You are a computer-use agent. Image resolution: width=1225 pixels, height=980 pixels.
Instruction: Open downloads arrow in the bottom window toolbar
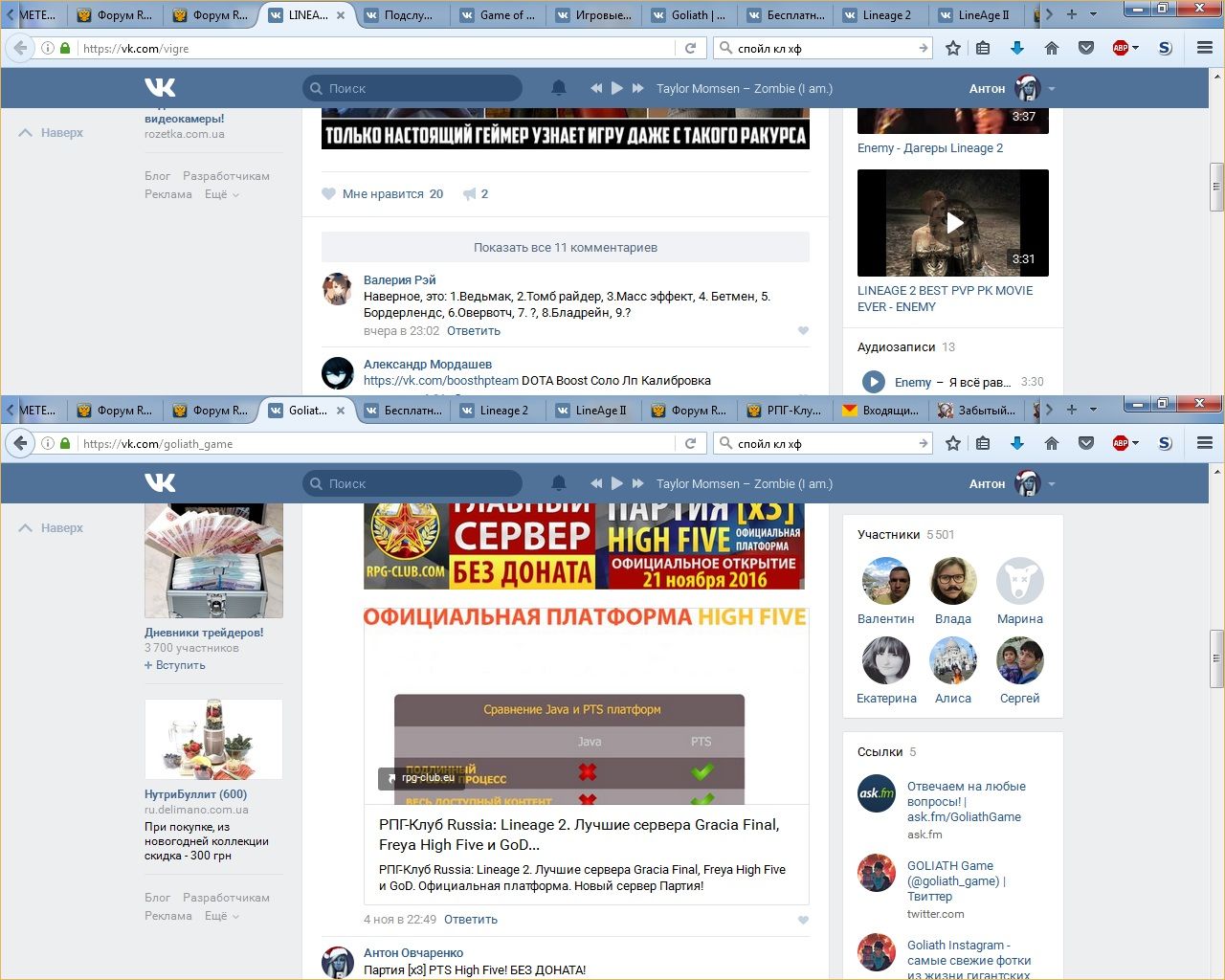point(1017,443)
